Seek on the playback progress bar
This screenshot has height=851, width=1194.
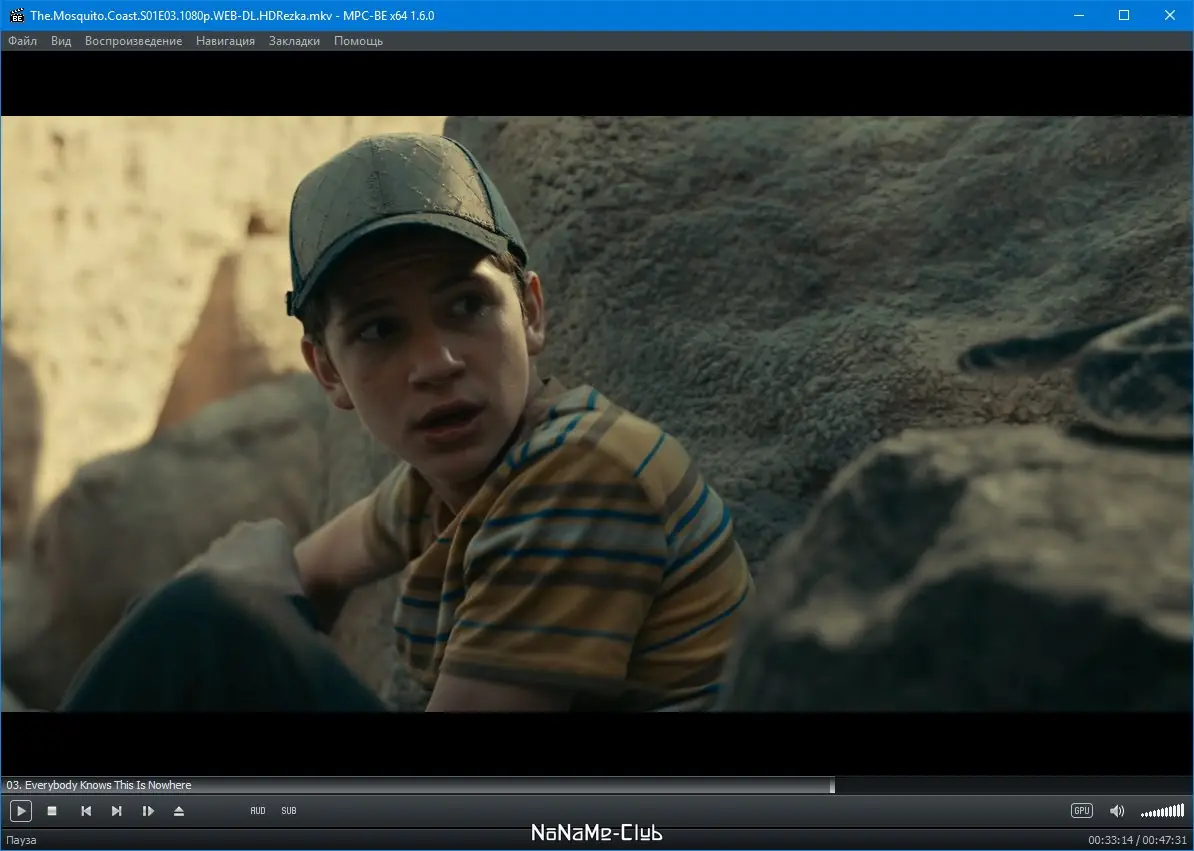[x=597, y=785]
